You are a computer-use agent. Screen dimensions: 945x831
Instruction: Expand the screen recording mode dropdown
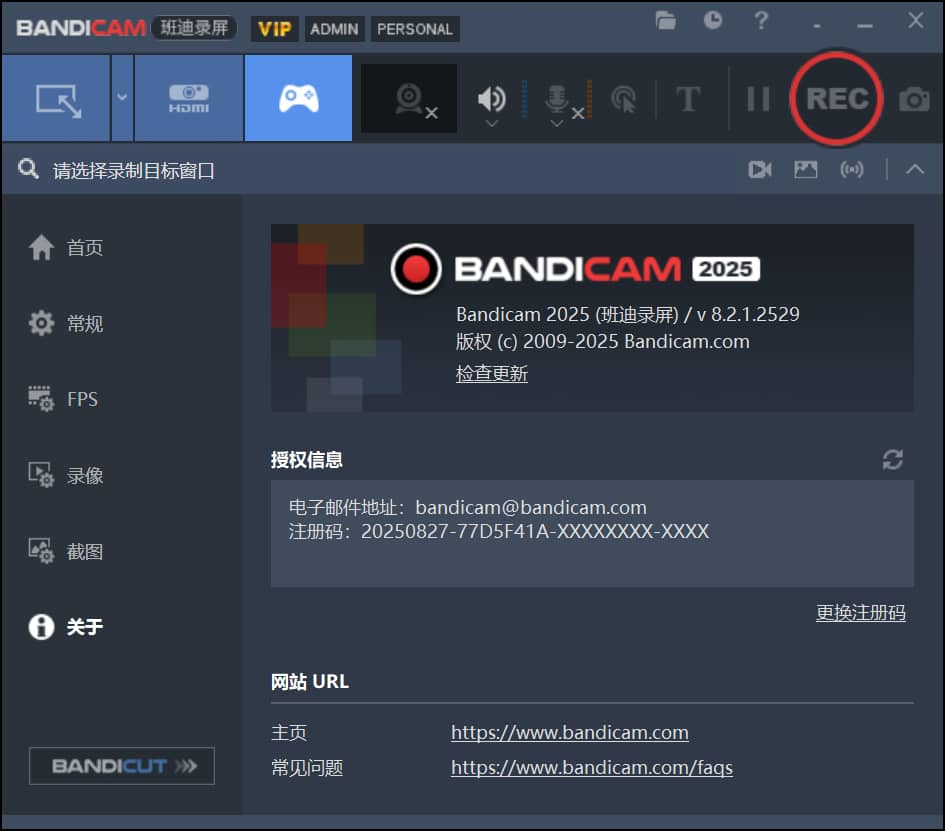[x=122, y=97]
